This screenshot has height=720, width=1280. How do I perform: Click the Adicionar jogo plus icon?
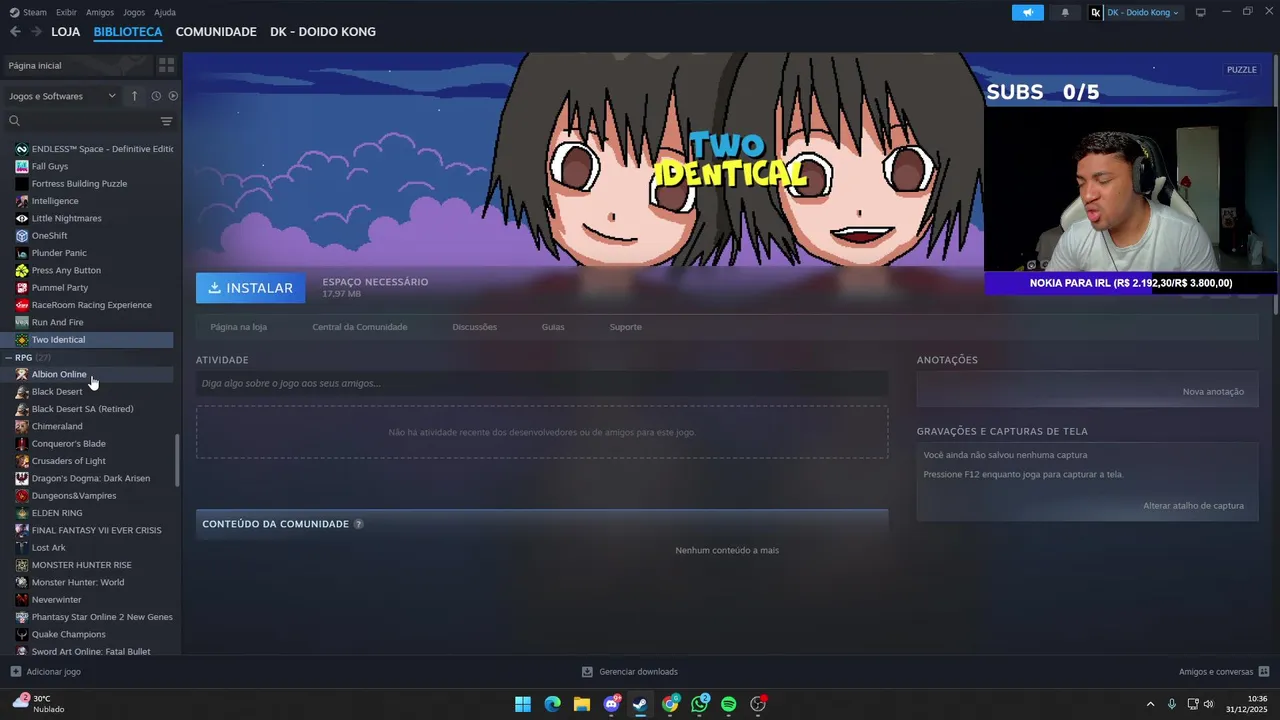coord(15,672)
